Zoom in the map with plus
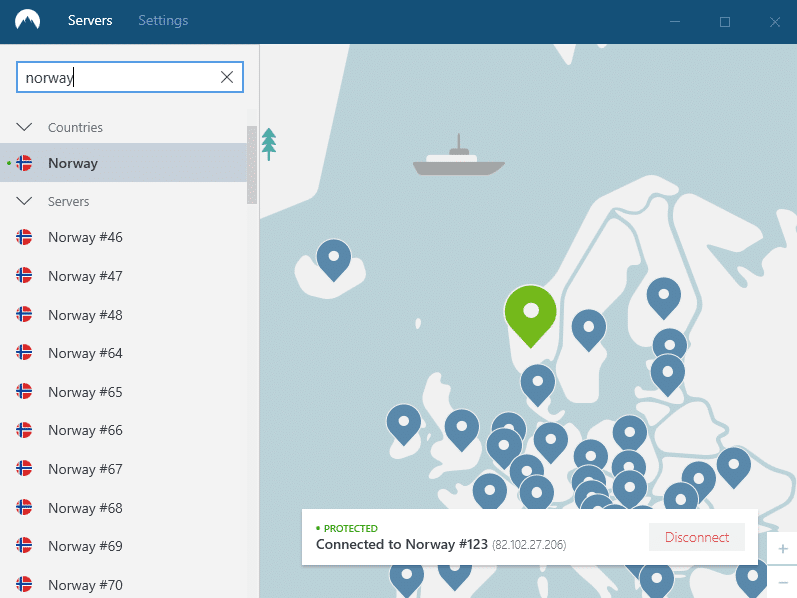 (783, 549)
